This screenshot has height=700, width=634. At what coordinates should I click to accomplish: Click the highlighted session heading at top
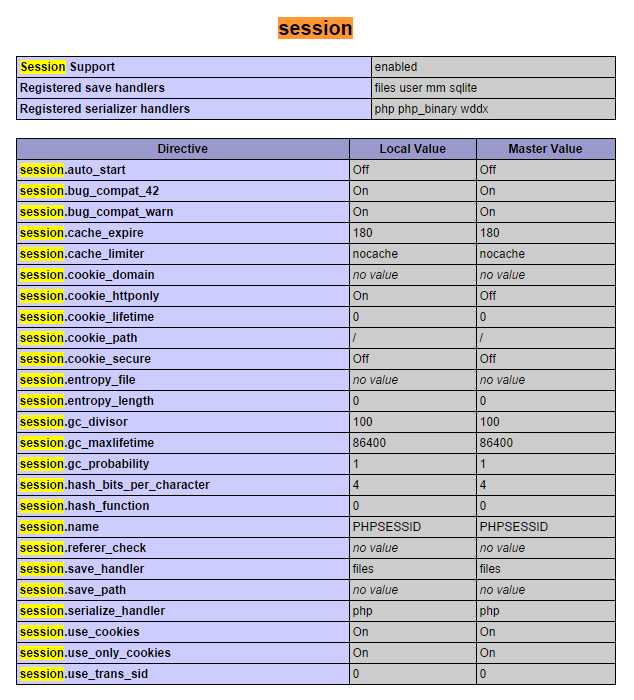click(315, 29)
